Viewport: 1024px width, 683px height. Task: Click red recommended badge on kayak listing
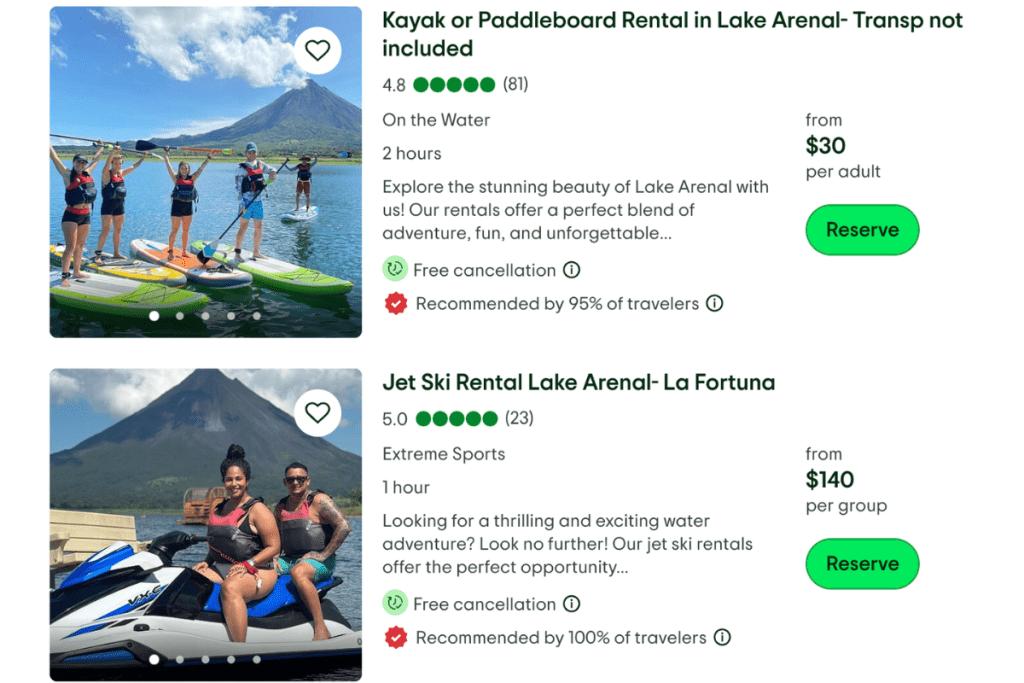[396, 303]
